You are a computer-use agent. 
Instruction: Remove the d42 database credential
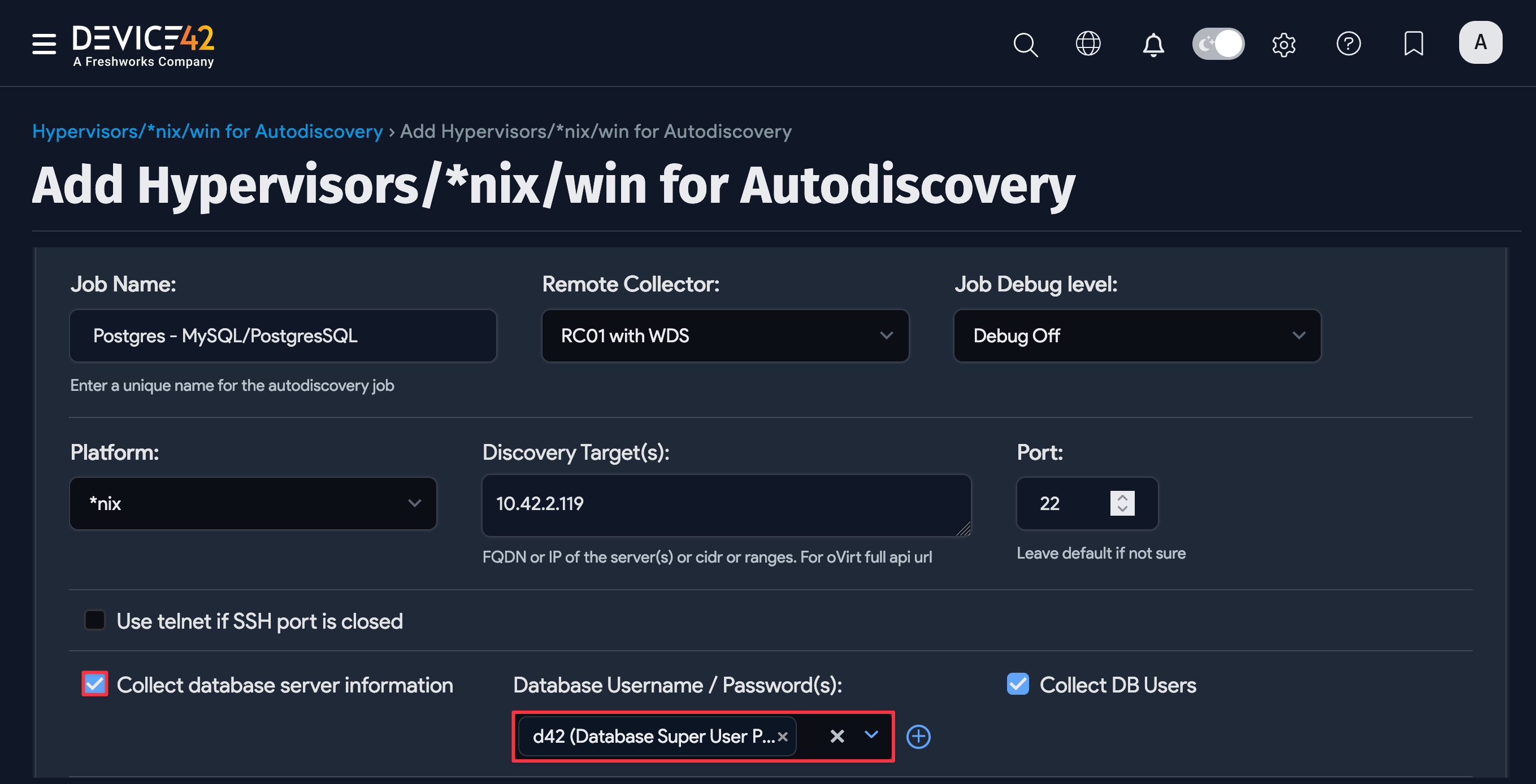pyautogui.click(x=783, y=737)
